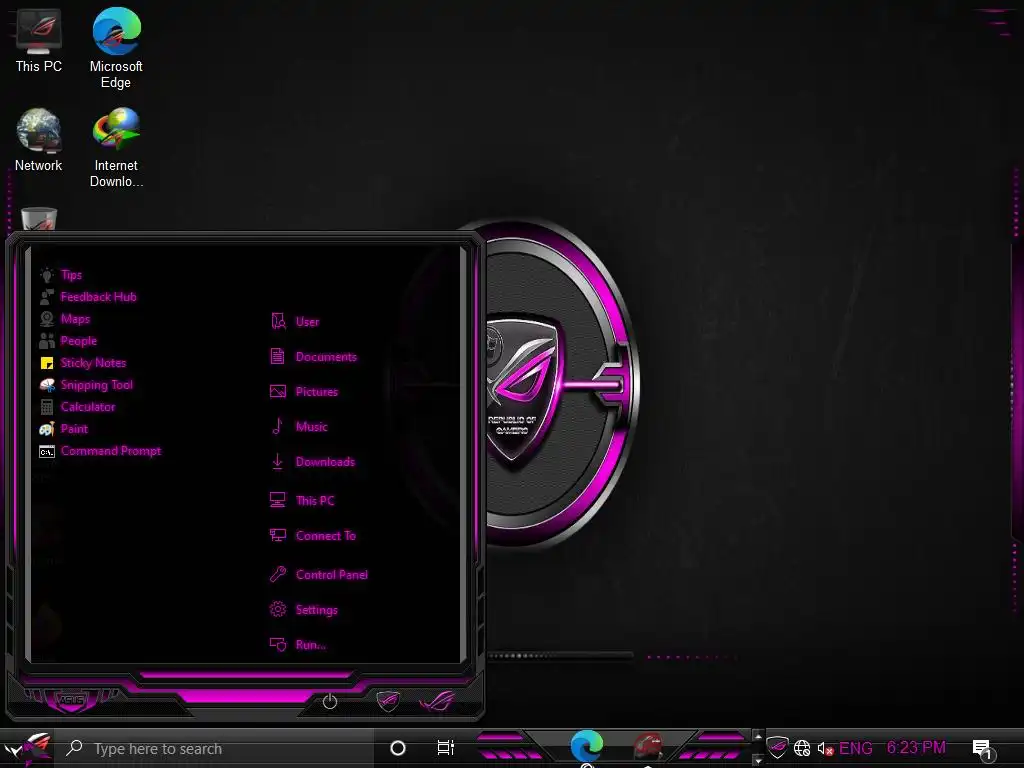Click the power button in start menu
The height and width of the screenshot is (768, 1024).
(330, 701)
